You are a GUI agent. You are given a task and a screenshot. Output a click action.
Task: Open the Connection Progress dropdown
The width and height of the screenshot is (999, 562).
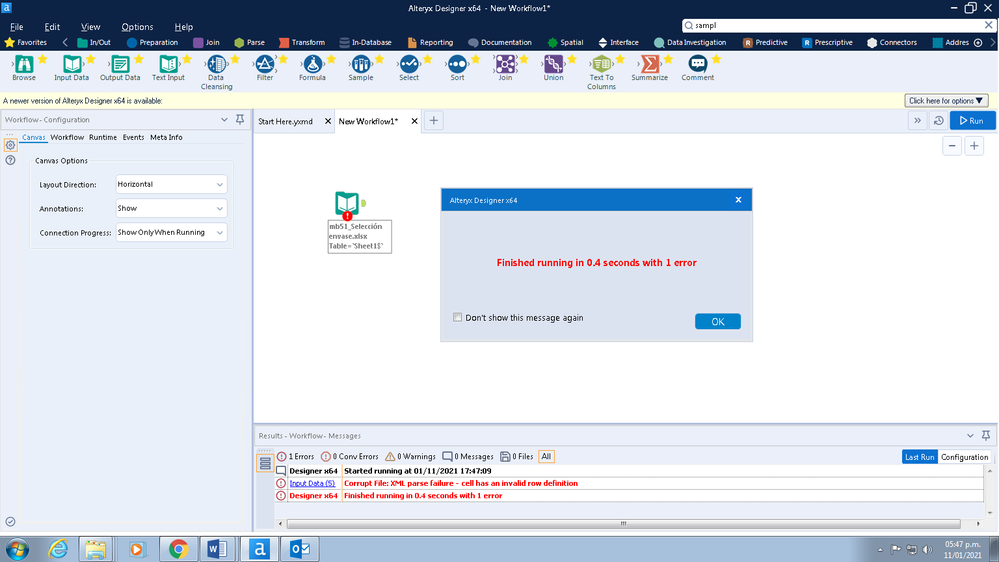click(171, 233)
